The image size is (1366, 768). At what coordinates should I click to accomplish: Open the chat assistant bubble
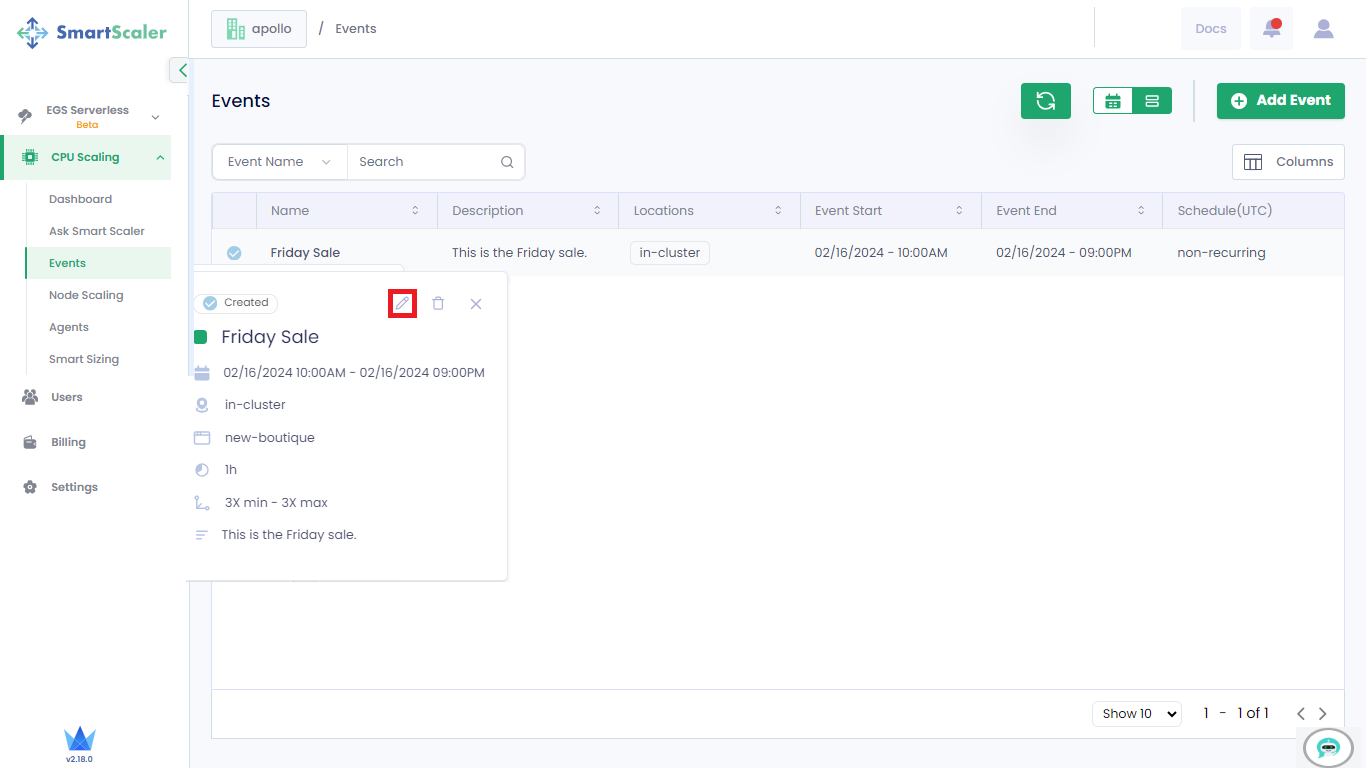tap(1328, 747)
